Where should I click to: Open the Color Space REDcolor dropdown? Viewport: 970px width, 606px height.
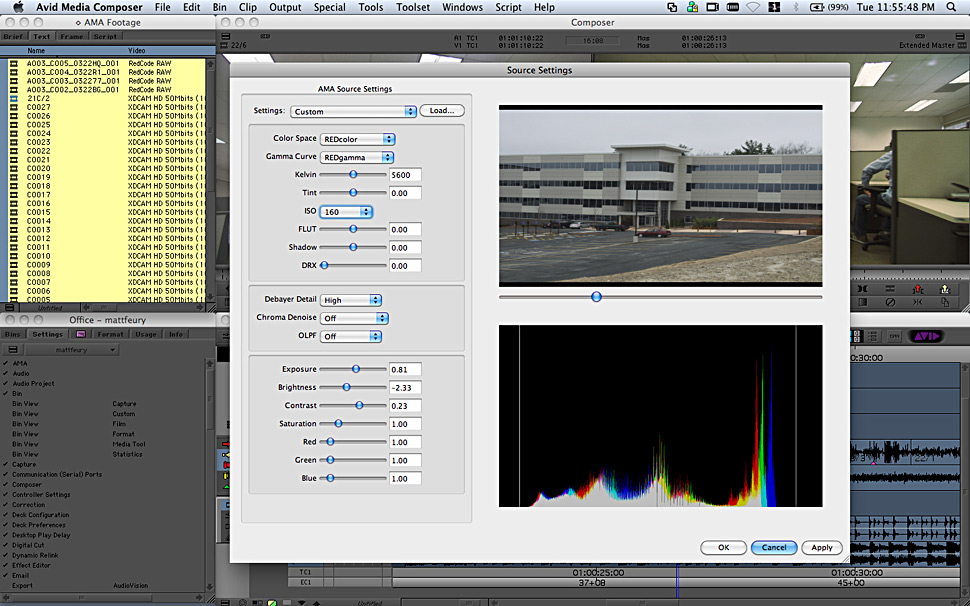click(358, 139)
